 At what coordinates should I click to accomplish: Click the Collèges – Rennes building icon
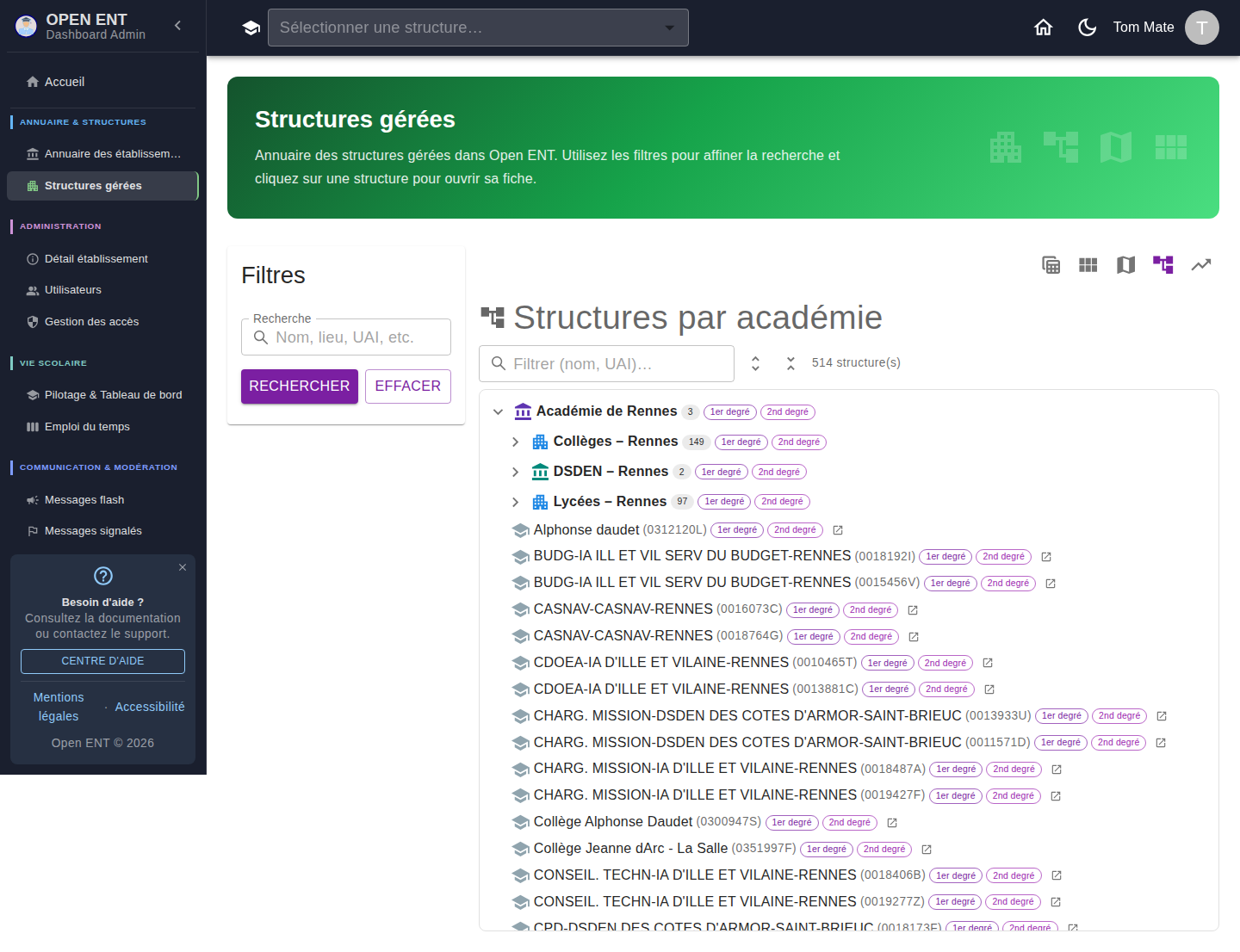540,442
